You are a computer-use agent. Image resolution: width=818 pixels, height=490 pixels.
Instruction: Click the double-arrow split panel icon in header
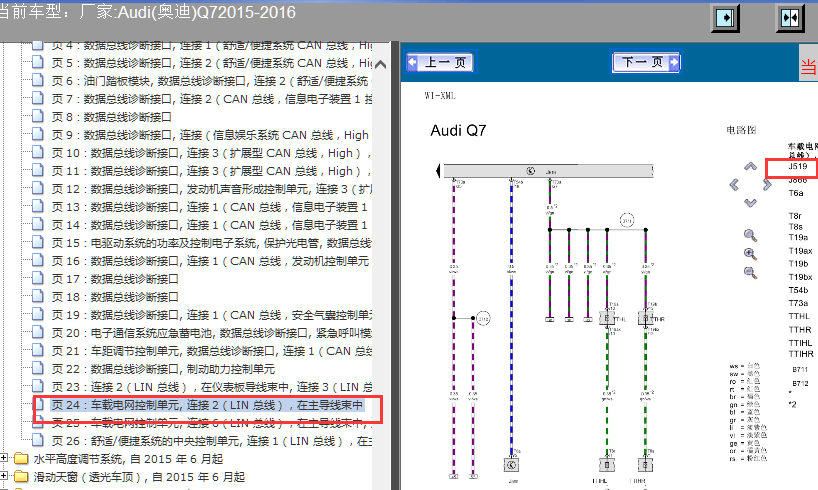[x=790, y=18]
